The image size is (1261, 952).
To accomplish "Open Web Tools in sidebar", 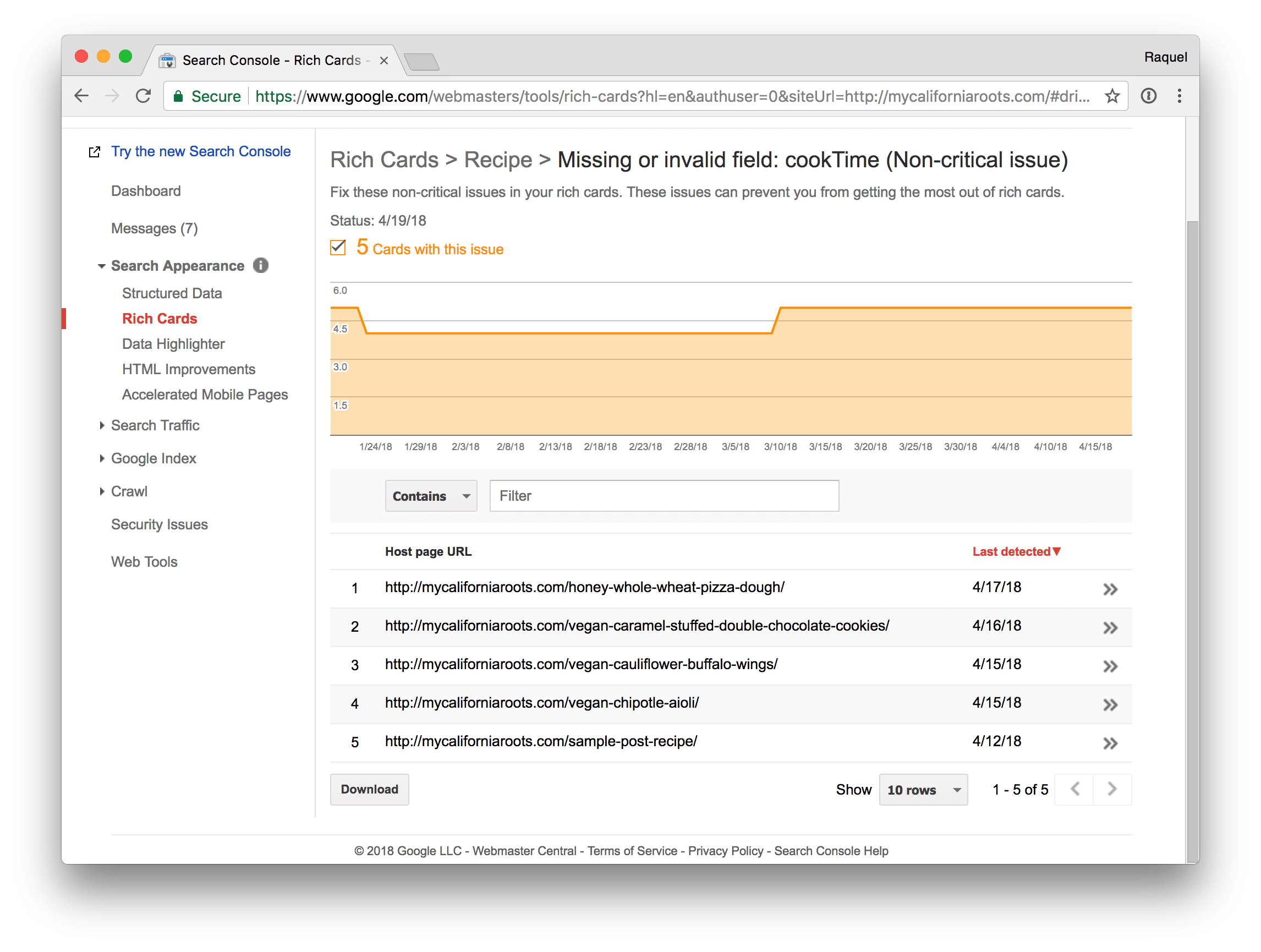I will (x=144, y=562).
